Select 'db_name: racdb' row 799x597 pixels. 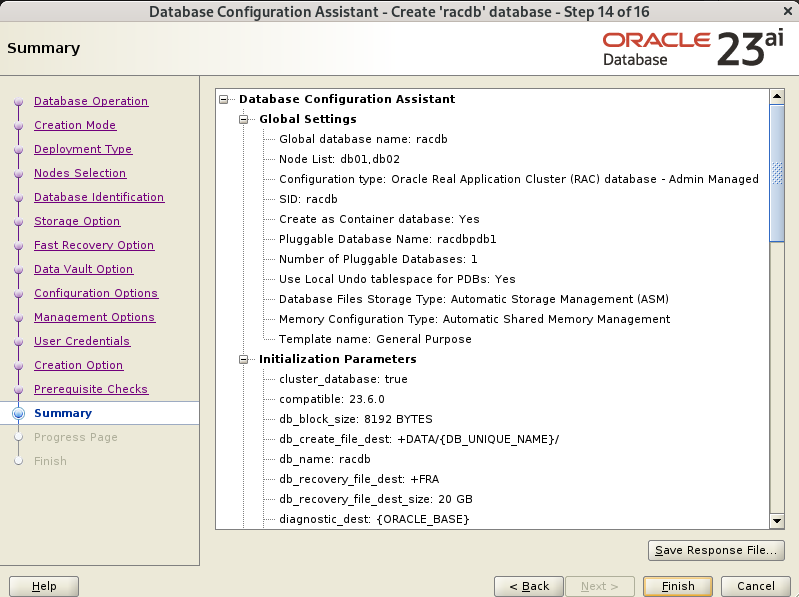pos(325,459)
